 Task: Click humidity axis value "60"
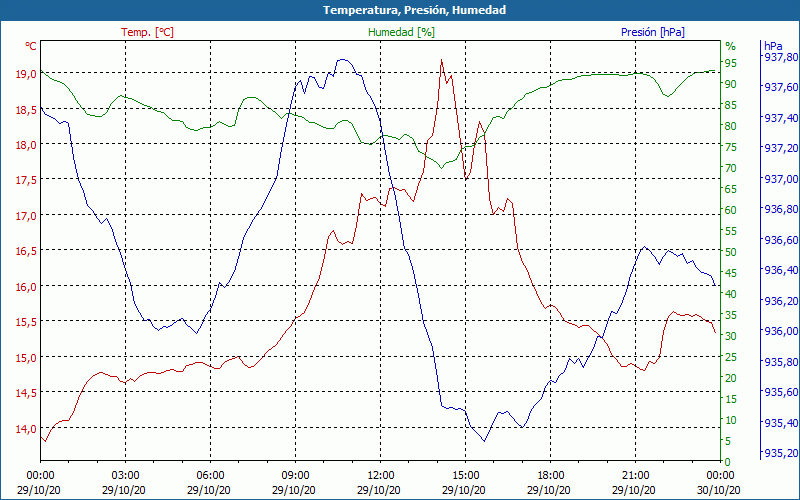click(731, 210)
